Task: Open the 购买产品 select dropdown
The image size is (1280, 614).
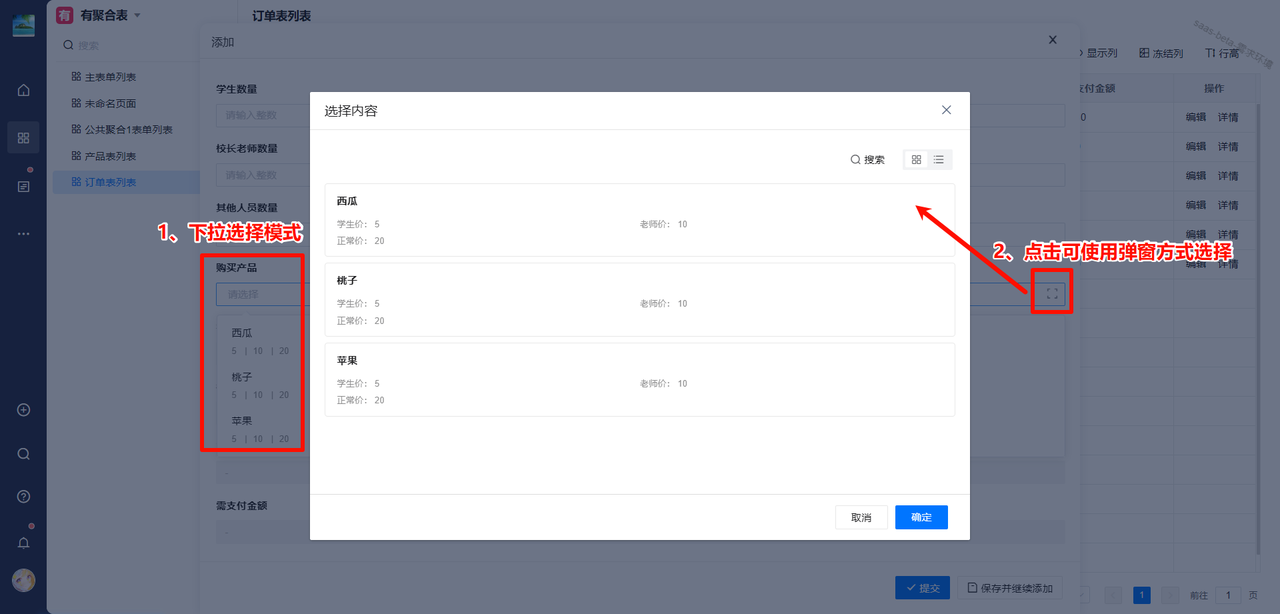Action: coord(260,294)
